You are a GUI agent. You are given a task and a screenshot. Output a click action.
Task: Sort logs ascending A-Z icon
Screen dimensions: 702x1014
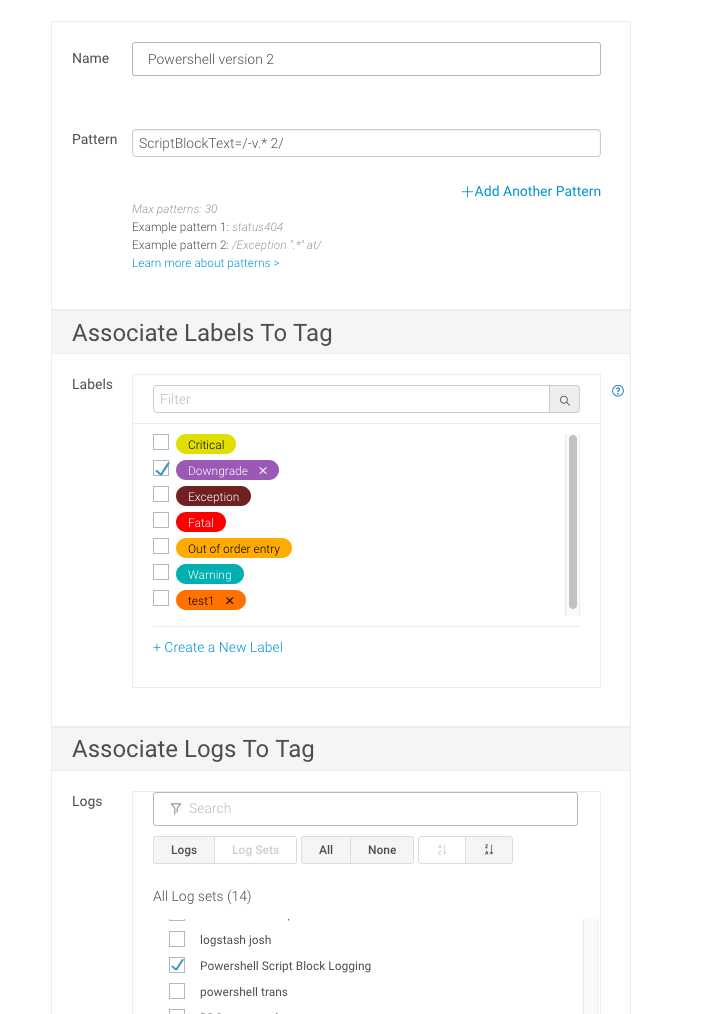(x=441, y=850)
